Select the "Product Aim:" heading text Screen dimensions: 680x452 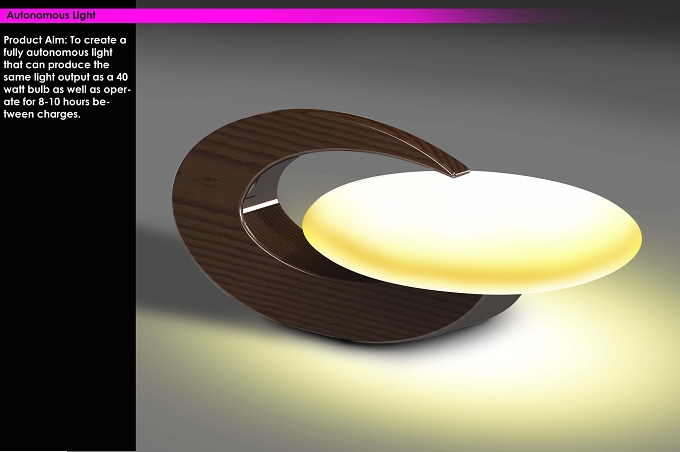[x=35, y=40]
